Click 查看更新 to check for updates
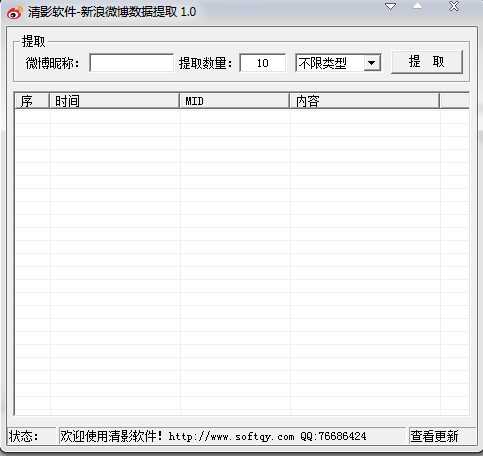Screen dimensions: 483x456 434,436
